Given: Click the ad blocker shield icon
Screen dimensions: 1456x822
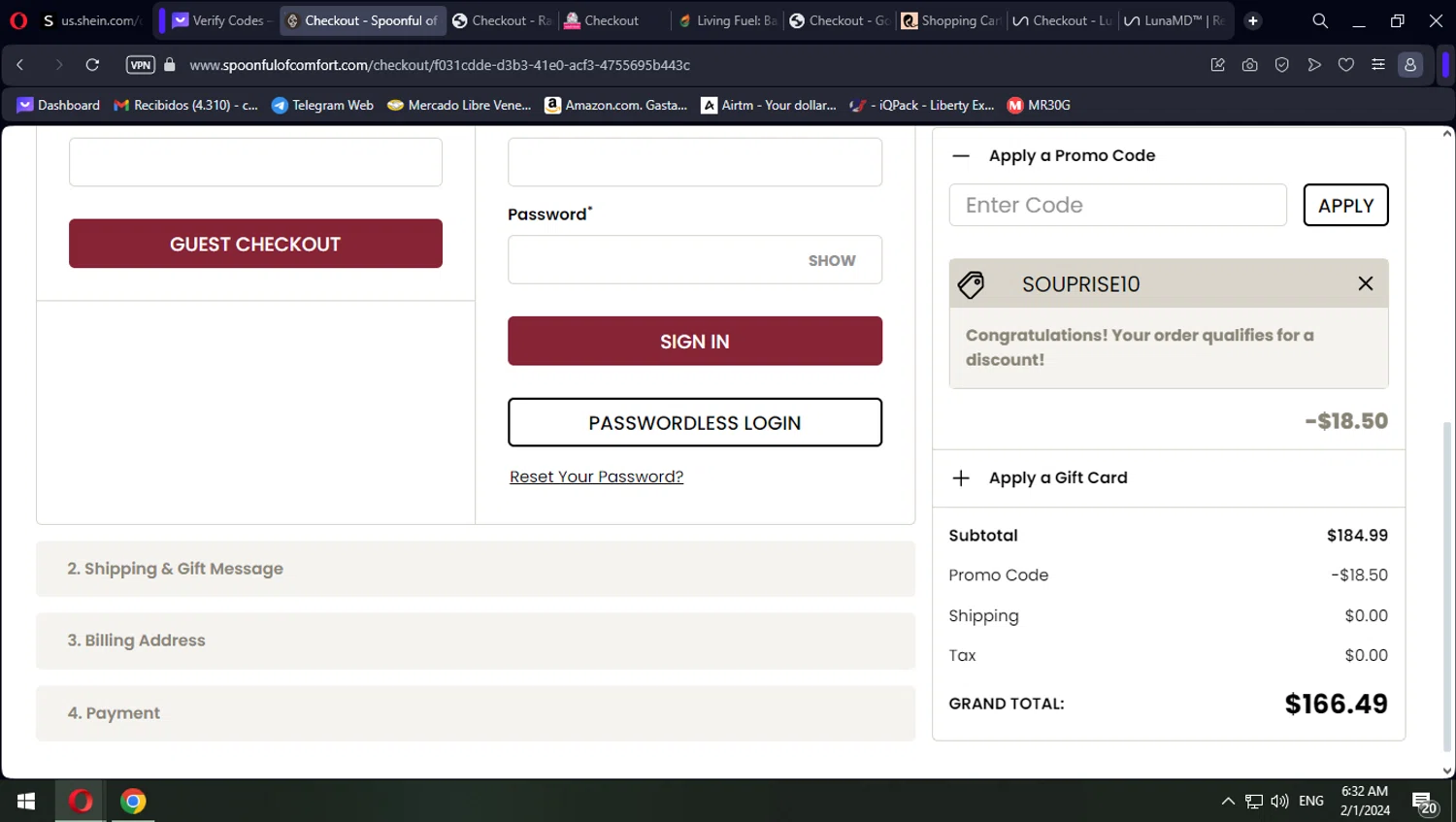Looking at the screenshot, I should 1282,65.
